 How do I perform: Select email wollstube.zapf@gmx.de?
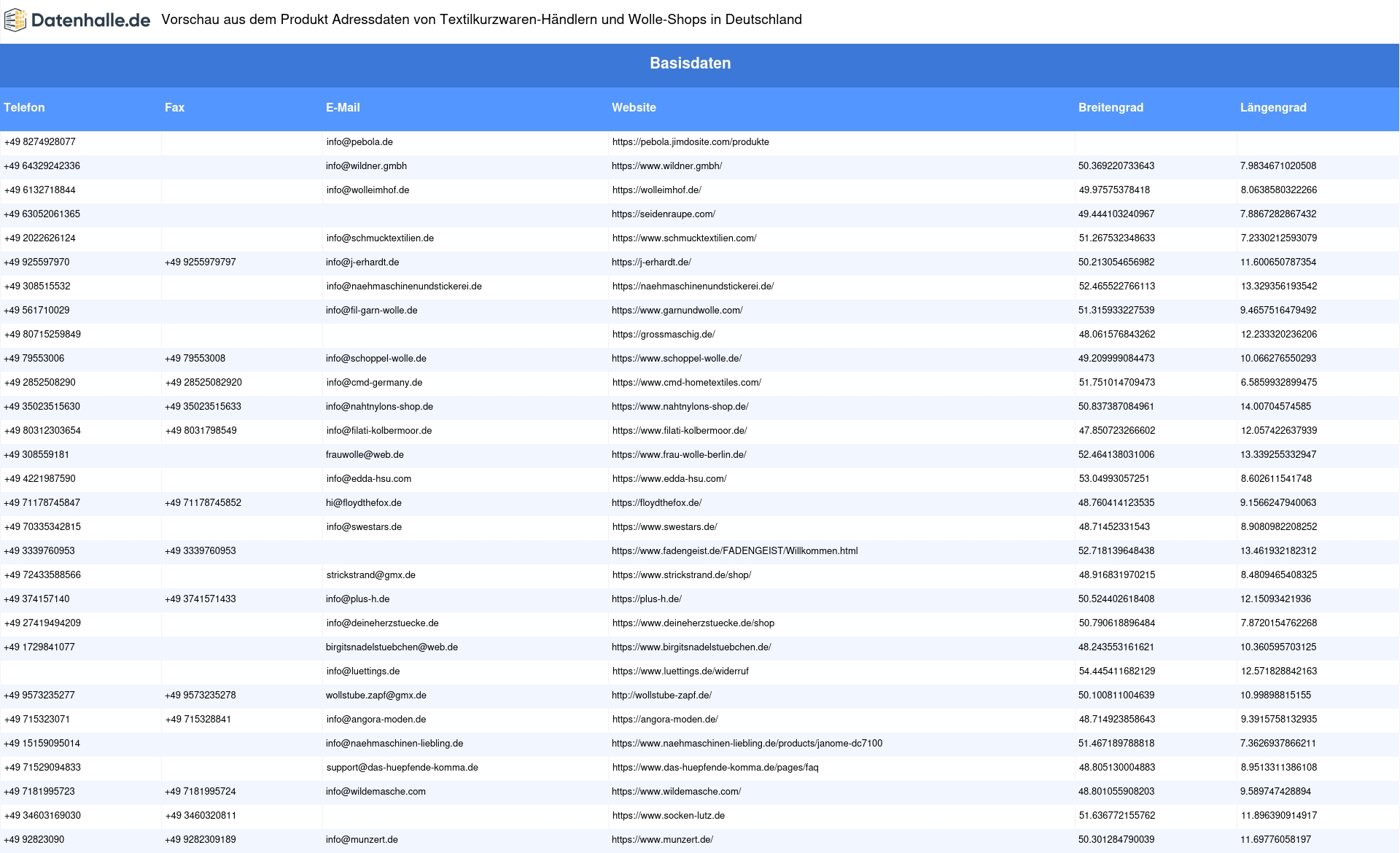click(x=376, y=696)
